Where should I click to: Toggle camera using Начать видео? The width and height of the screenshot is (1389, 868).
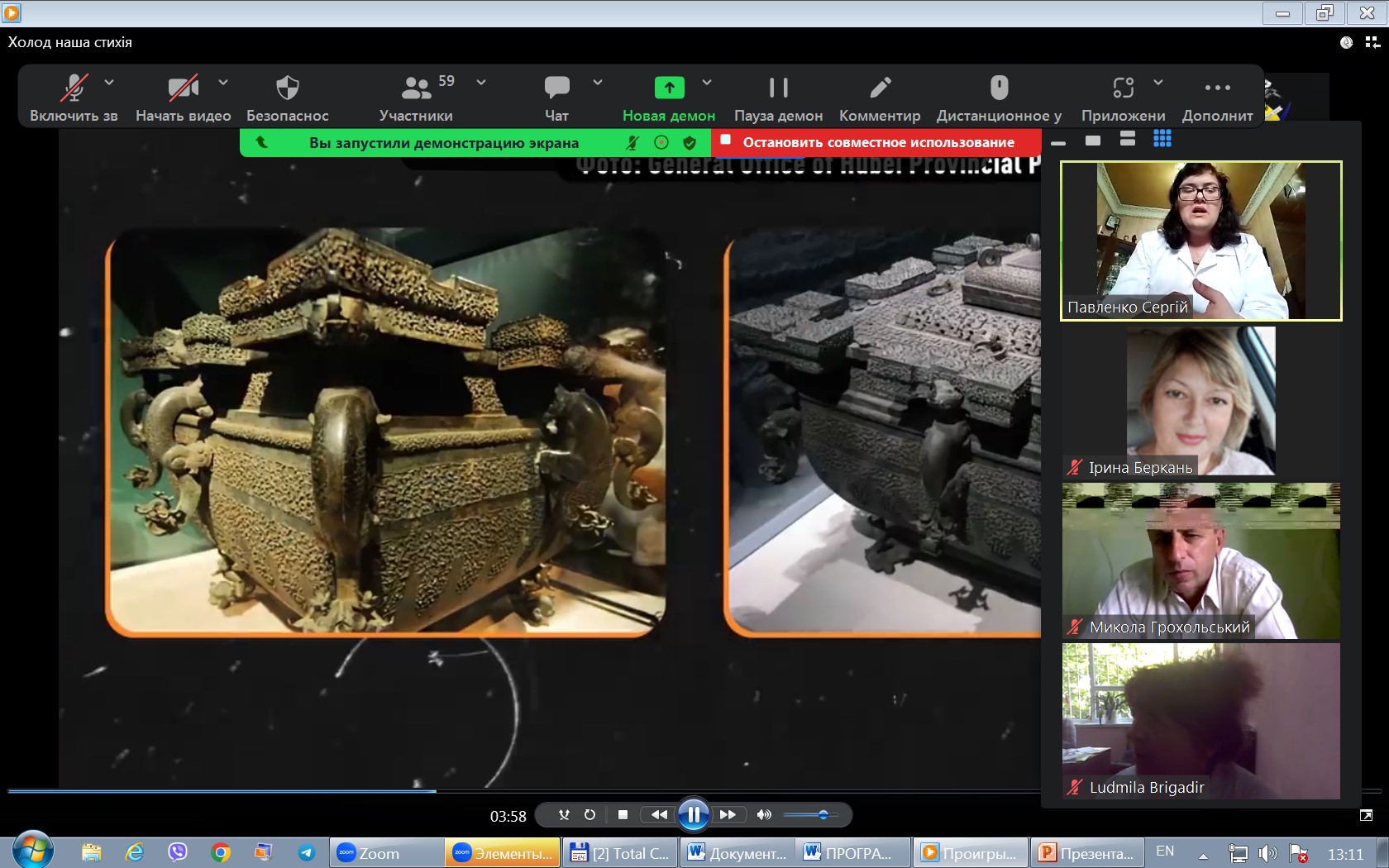pos(183,98)
